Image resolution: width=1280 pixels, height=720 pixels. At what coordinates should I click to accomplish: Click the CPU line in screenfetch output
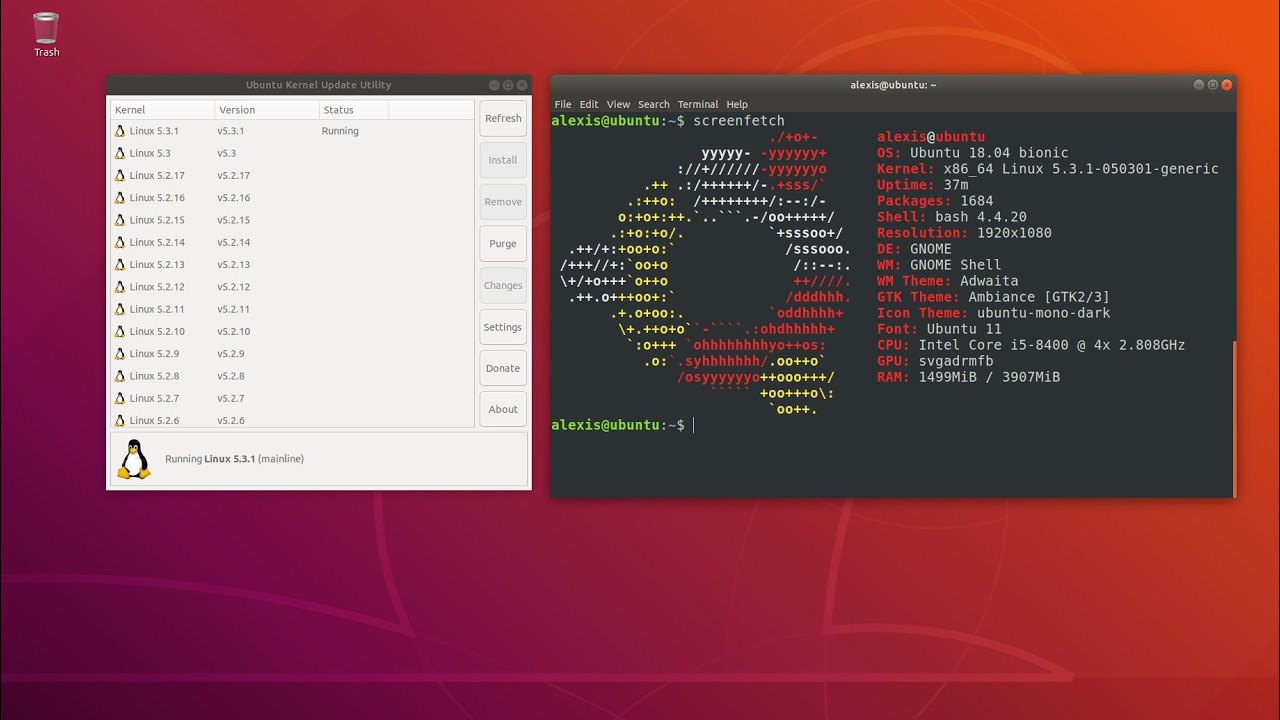(x=1031, y=345)
